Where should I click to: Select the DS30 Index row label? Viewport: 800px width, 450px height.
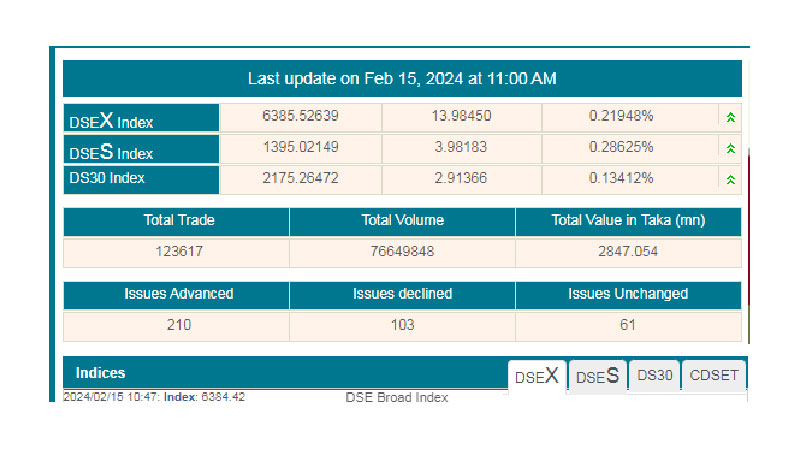(140, 179)
